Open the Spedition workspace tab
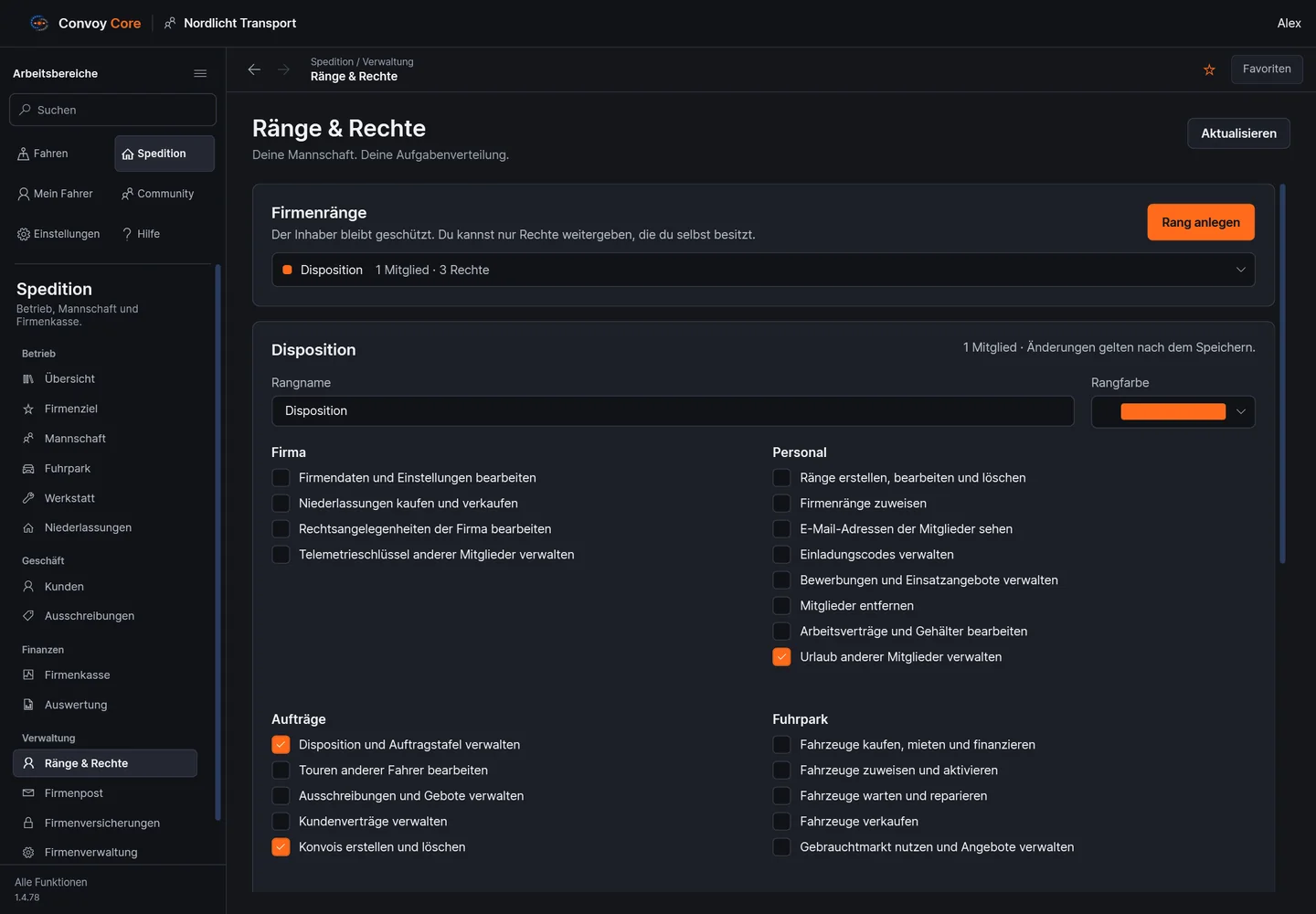The image size is (1316, 914). point(164,154)
